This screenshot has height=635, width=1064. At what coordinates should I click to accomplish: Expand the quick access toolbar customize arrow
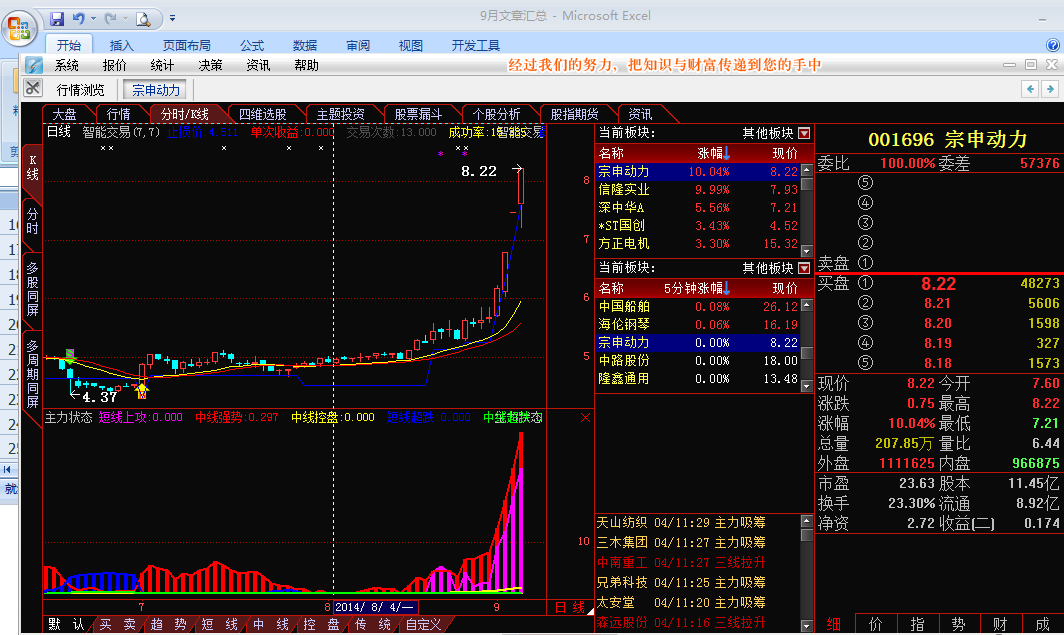[x=171, y=18]
